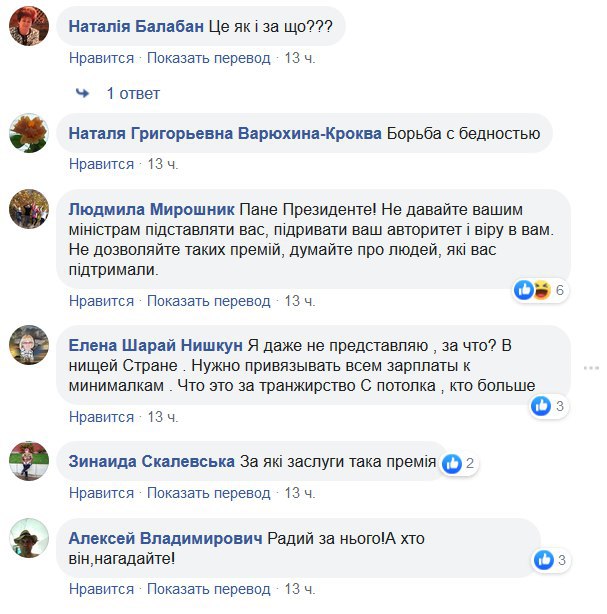Show likes on Алексей Владимирович's comment
Screen dimensions: 607x614
point(550,559)
